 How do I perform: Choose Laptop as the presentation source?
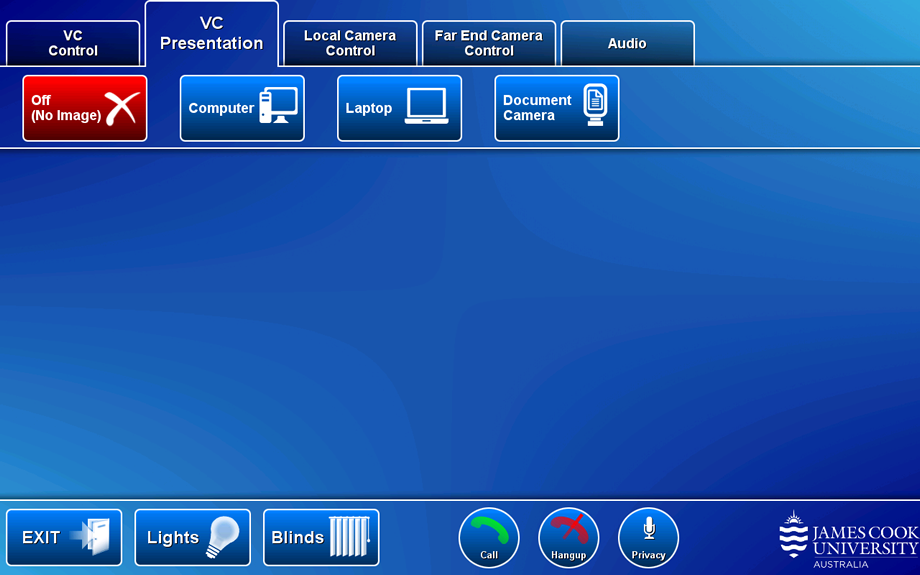point(400,108)
